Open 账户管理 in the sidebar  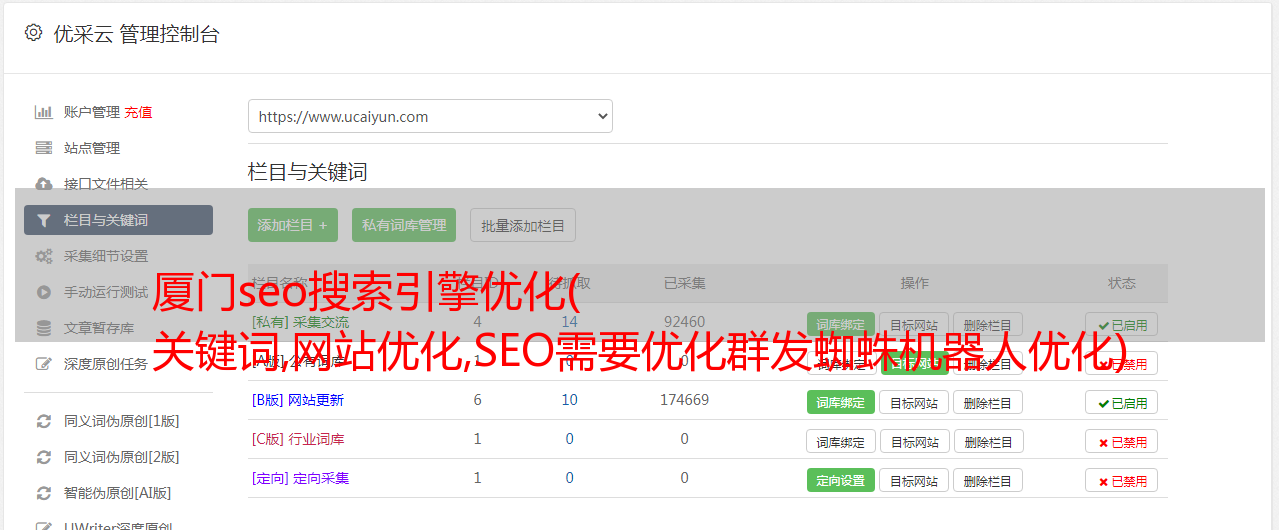point(92,112)
